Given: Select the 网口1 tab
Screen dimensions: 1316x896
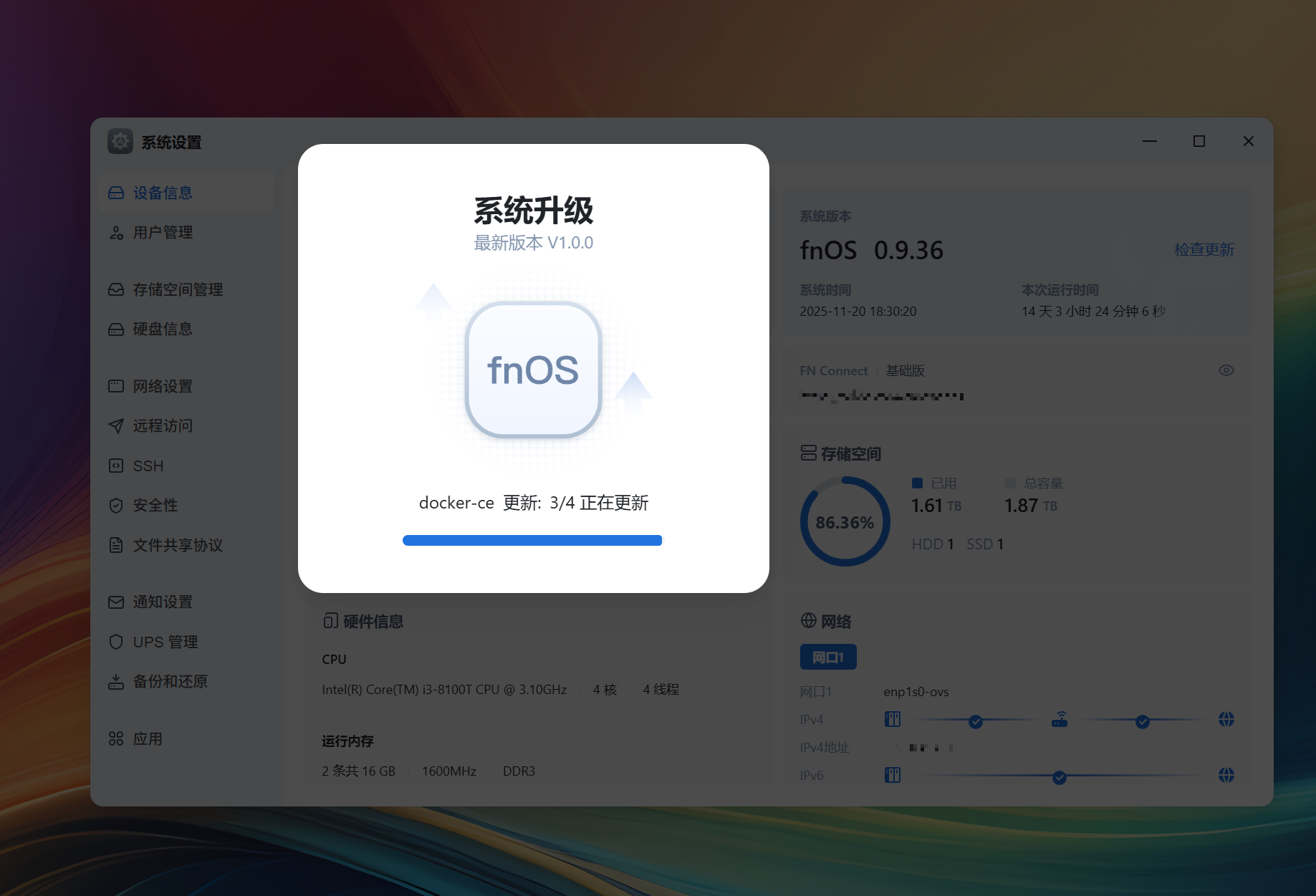Looking at the screenshot, I should coord(828,657).
